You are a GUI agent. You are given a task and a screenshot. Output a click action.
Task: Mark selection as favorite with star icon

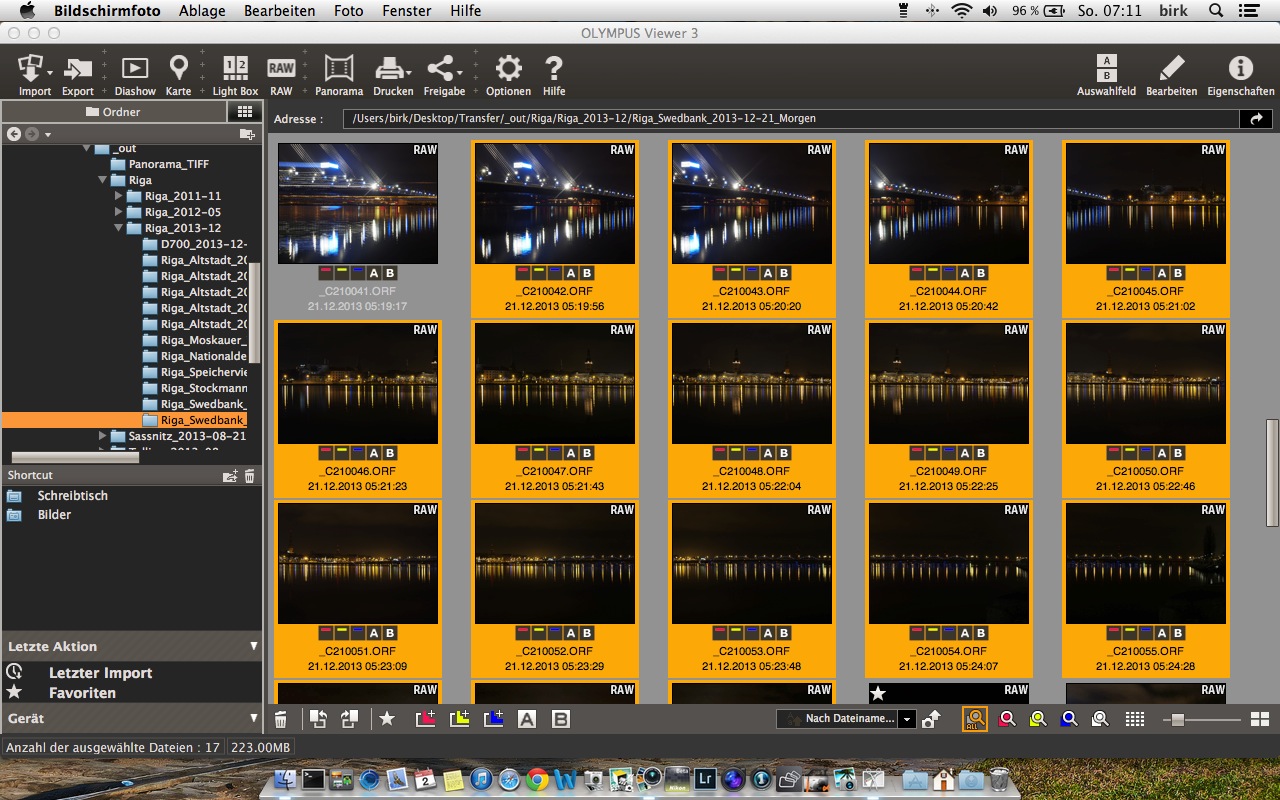(387, 719)
